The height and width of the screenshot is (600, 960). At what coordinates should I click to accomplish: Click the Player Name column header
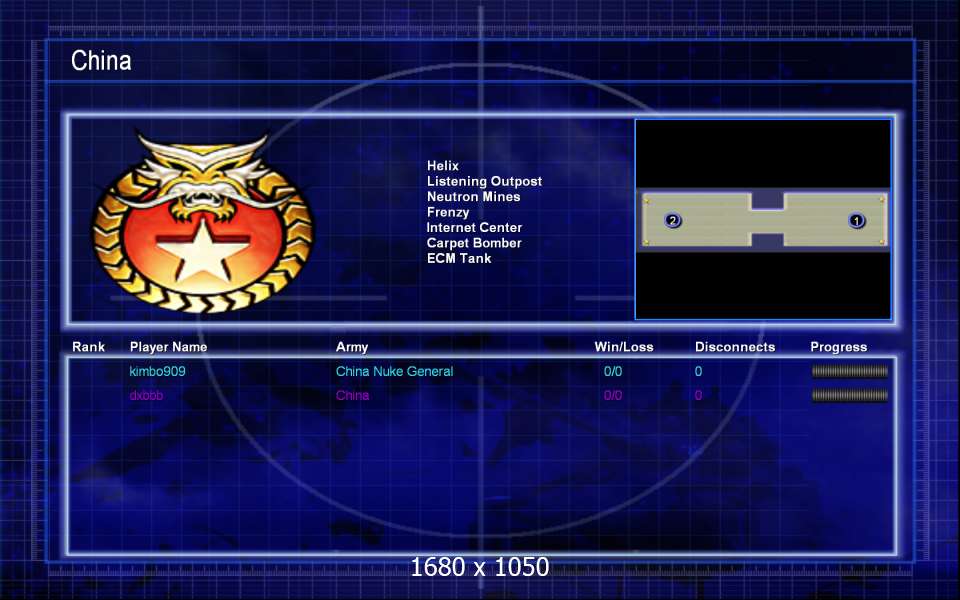tap(168, 347)
